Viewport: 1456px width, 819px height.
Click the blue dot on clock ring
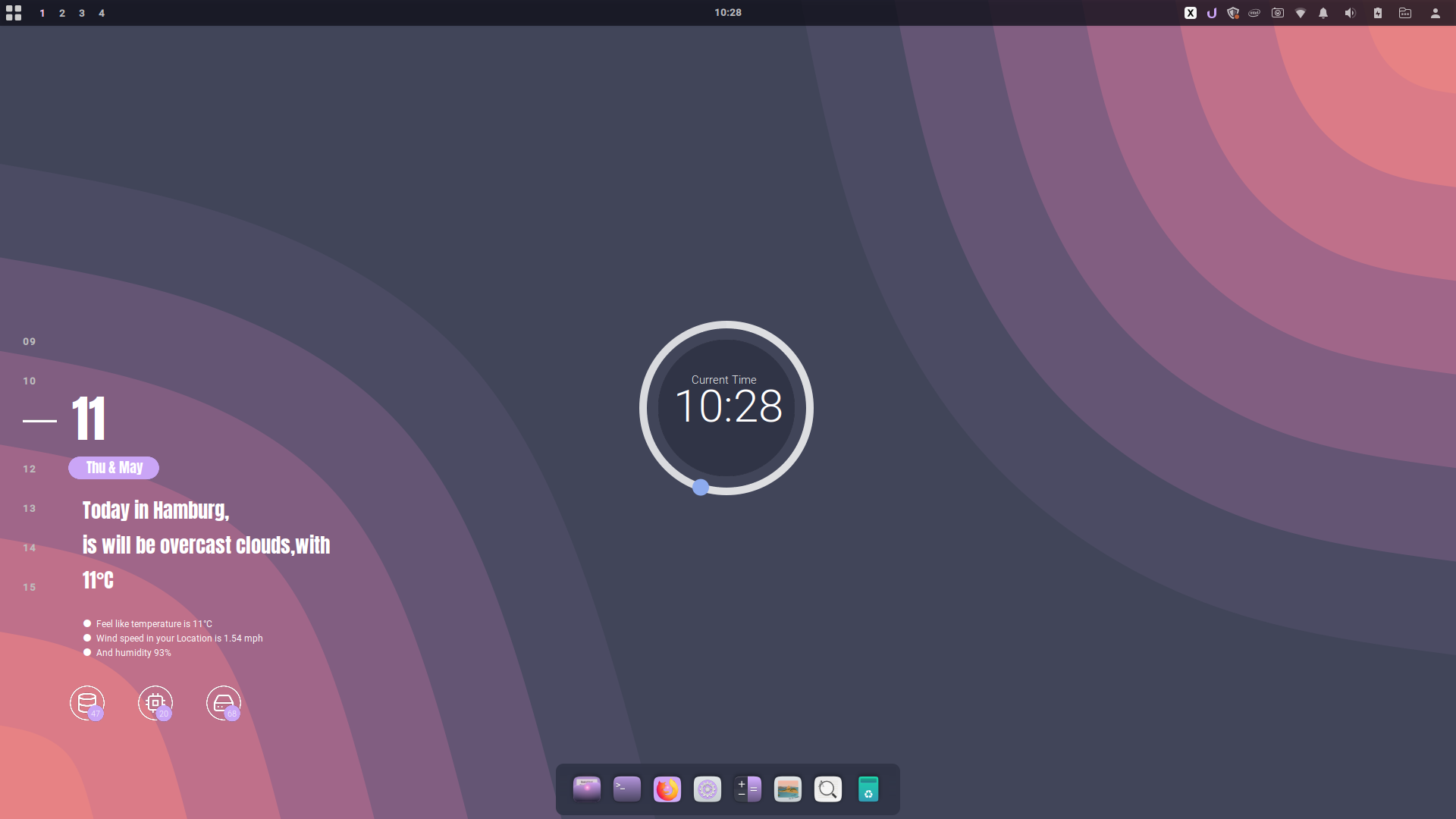click(x=701, y=488)
